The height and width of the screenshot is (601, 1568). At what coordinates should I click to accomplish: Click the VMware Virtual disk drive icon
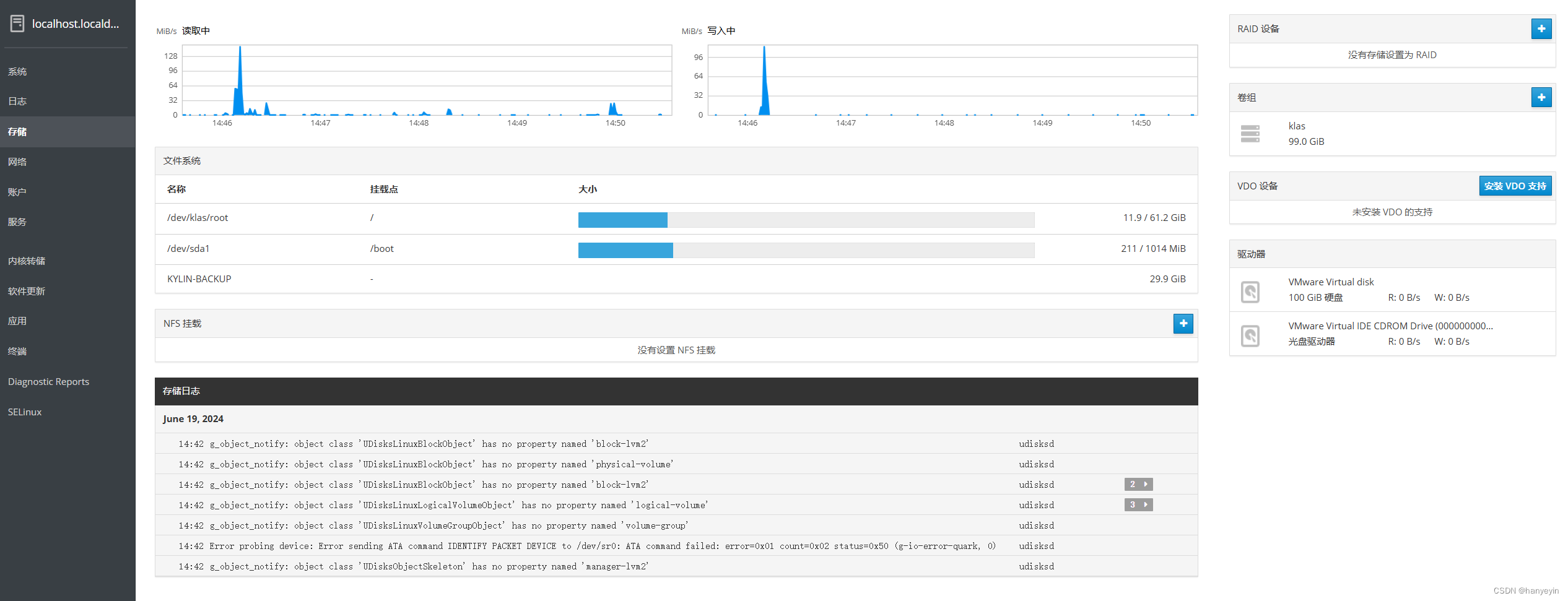[x=1250, y=292]
